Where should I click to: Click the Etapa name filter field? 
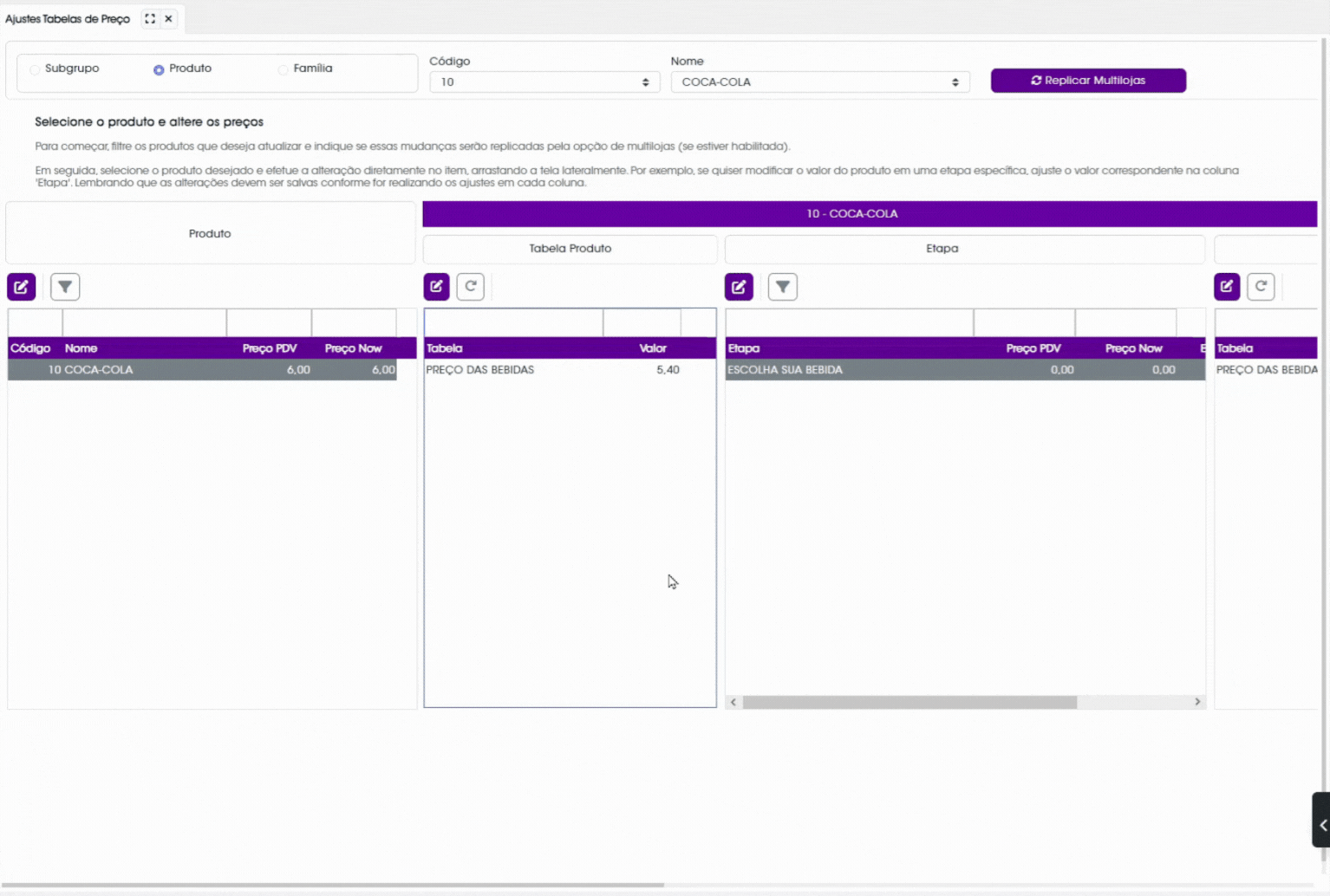point(850,322)
